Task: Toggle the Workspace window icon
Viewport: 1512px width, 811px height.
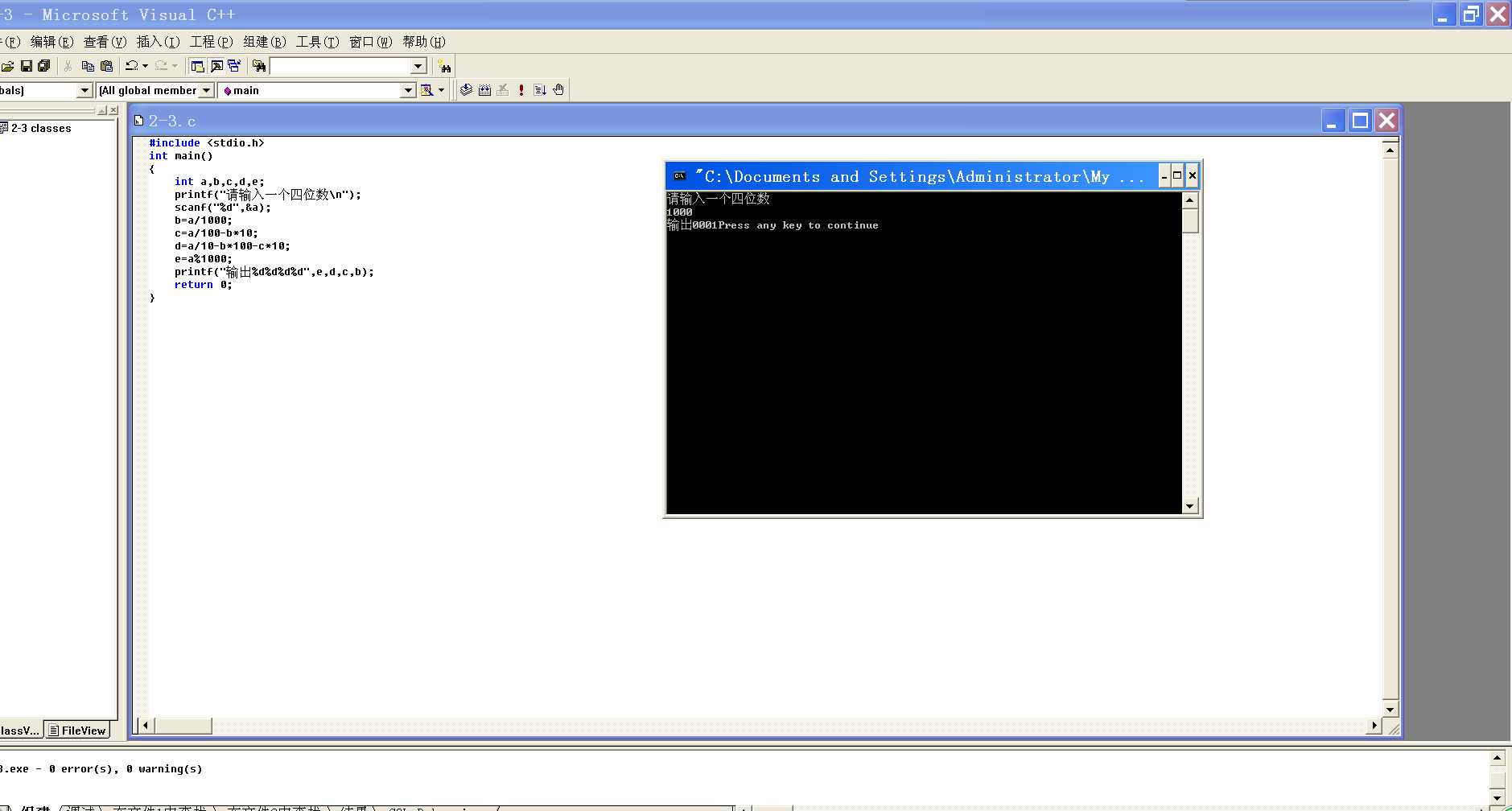Action: (197, 66)
